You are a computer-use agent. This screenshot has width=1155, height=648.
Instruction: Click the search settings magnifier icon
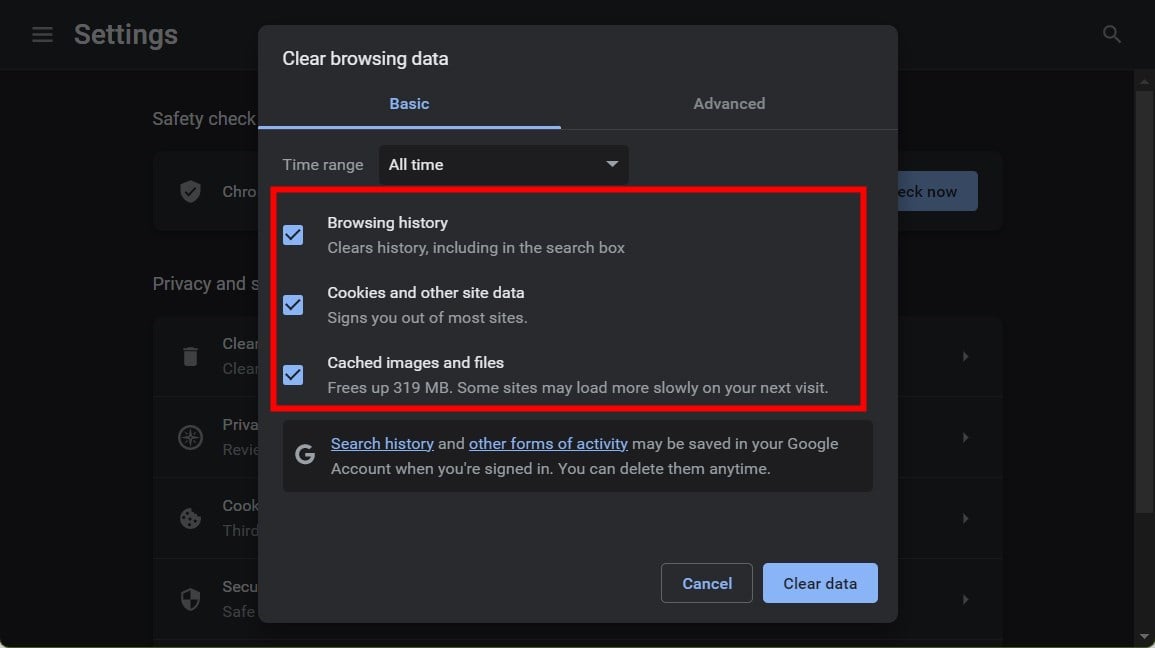pyautogui.click(x=1111, y=35)
